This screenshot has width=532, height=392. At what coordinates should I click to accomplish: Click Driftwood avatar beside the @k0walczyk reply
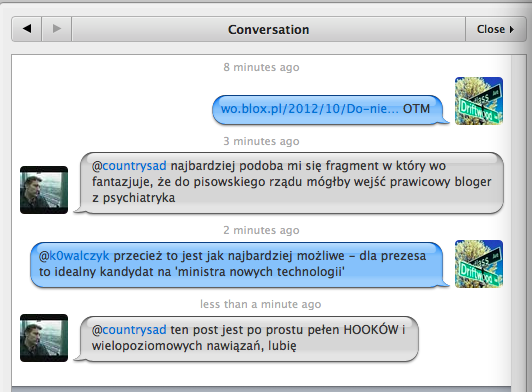(479, 264)
